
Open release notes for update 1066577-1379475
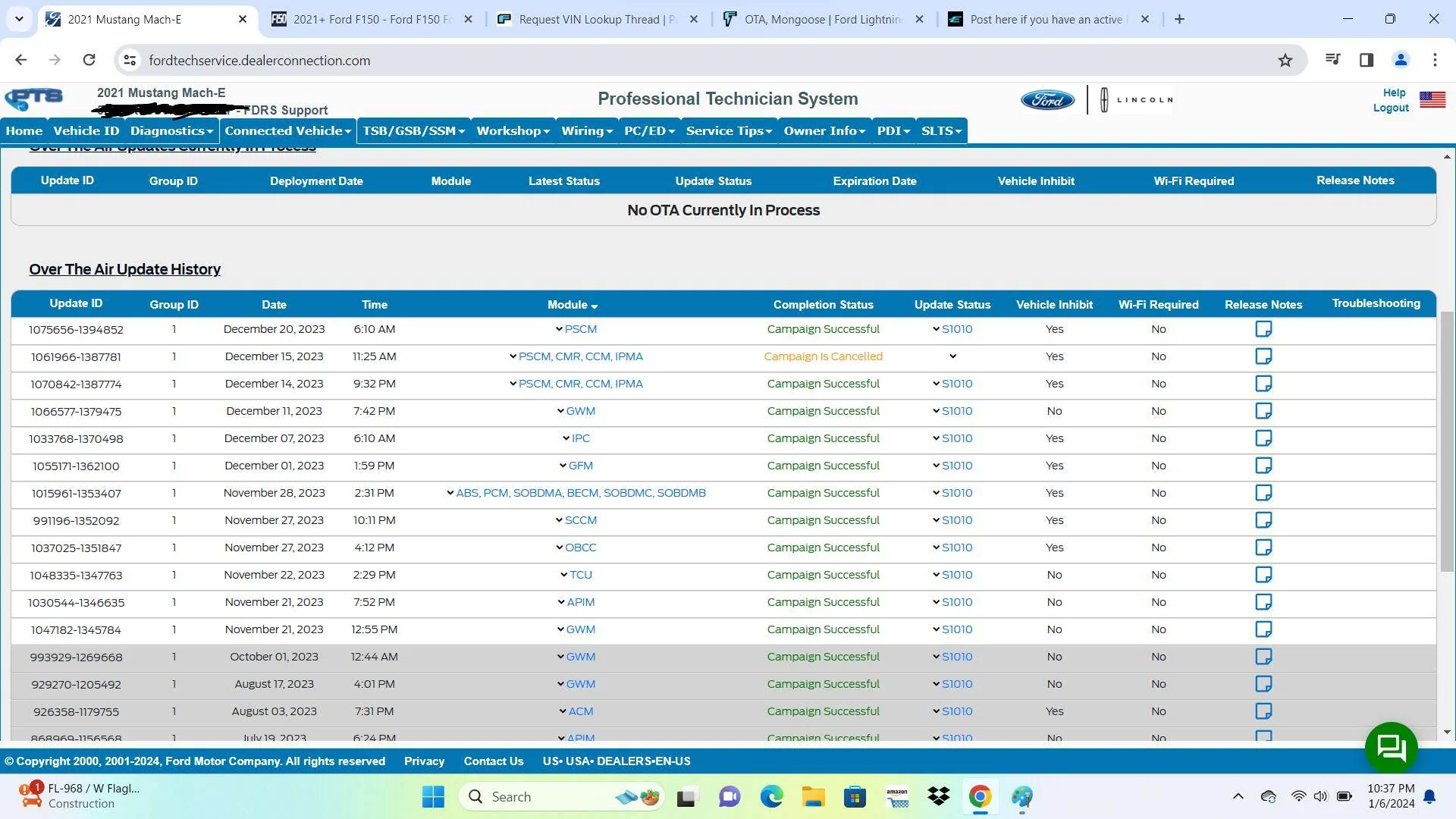(1263, 411)
